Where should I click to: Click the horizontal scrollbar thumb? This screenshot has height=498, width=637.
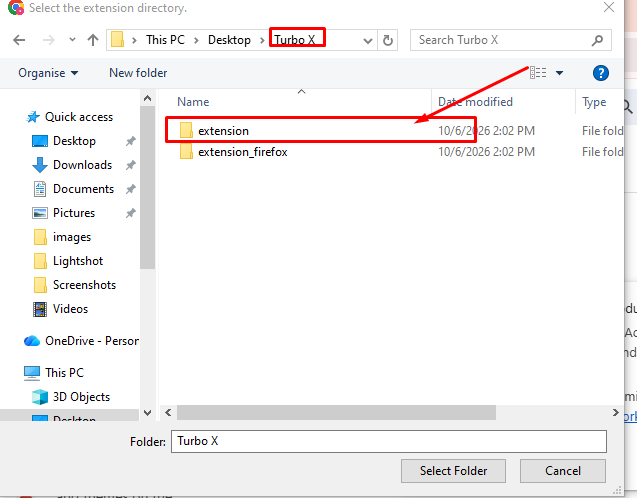pos(336,412)
